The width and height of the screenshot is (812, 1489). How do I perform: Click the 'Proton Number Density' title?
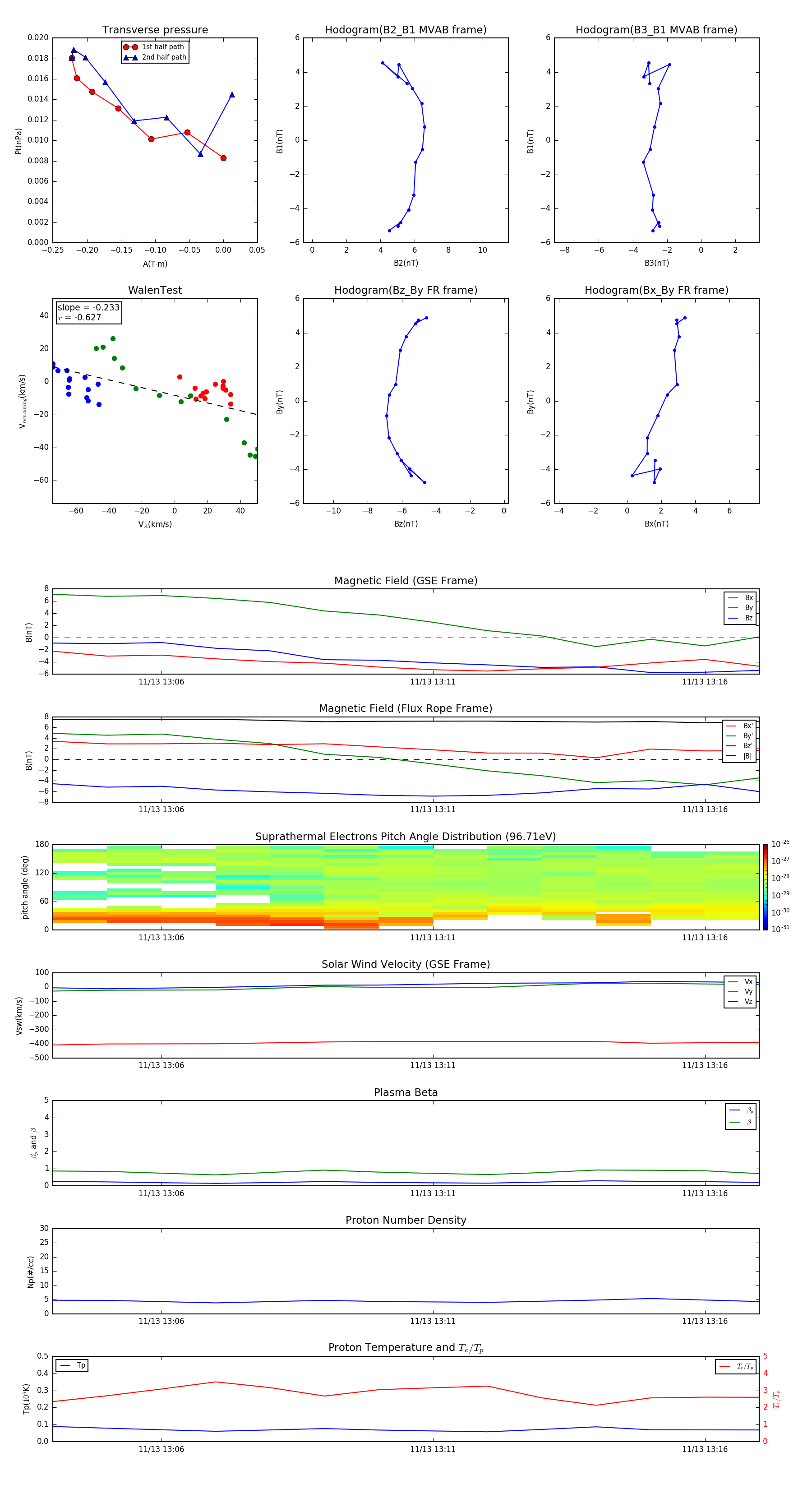pyautogui.click(x=406, y=1220)
